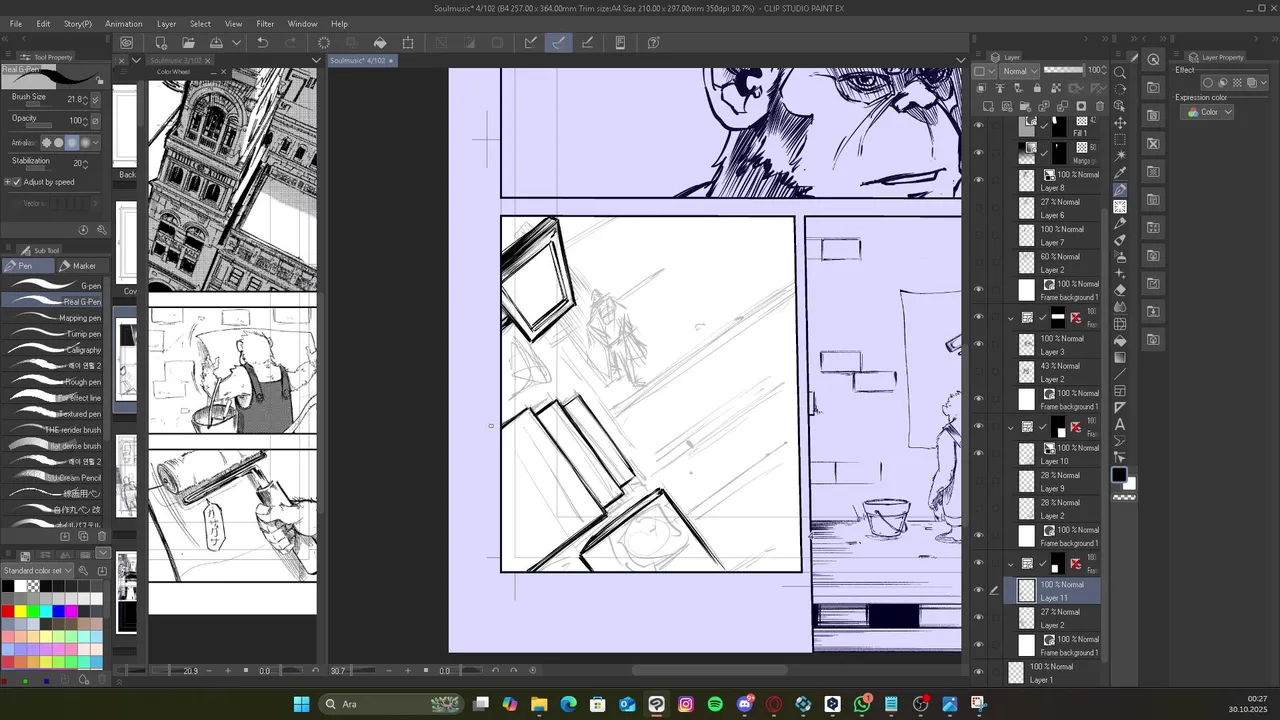Click the Quick Access panel icon
1280x720 pixels.
click(x=1153, y=60)
